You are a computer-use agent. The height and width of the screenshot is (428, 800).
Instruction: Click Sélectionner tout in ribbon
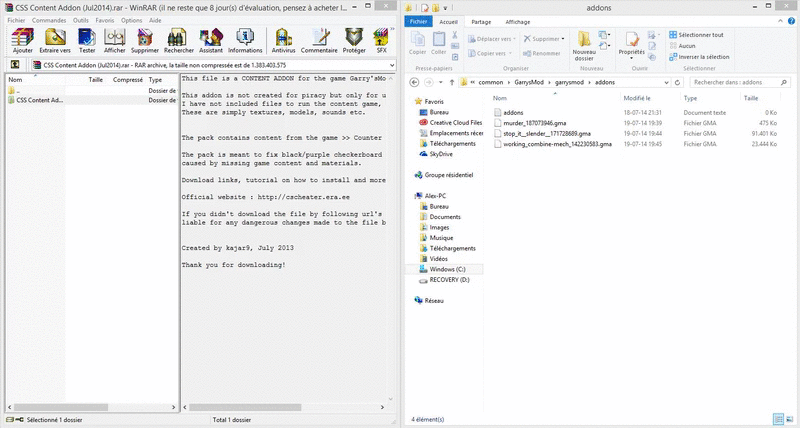point(696,35)
